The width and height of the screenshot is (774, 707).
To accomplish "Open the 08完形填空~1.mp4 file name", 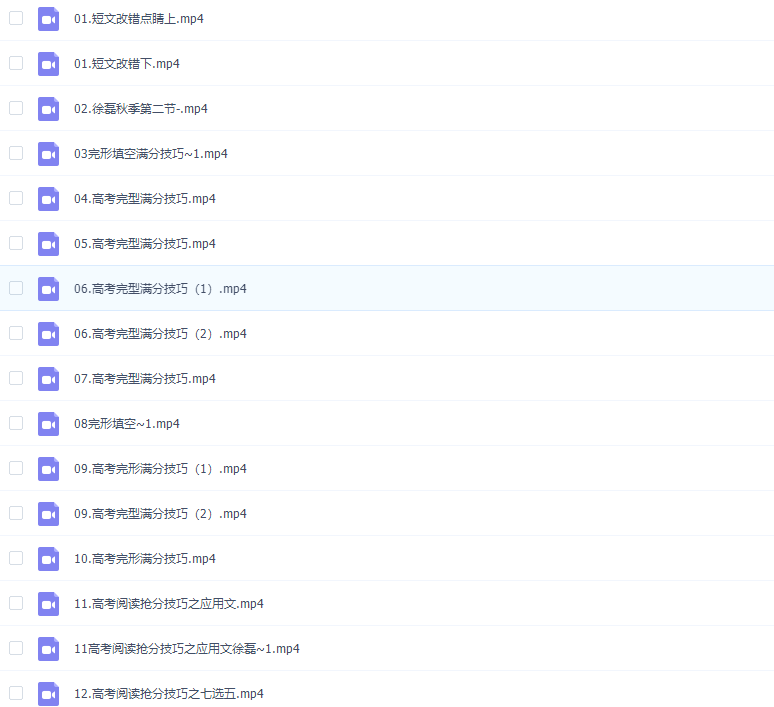I will click(126, 424).
